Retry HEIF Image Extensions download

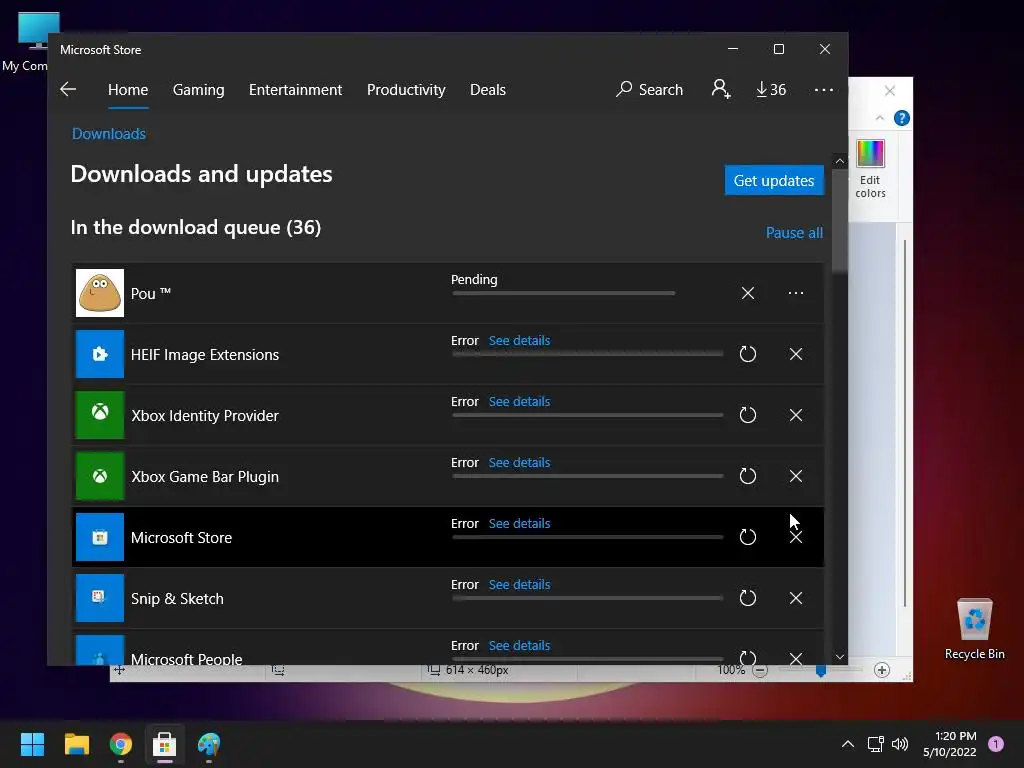[748, 354]
